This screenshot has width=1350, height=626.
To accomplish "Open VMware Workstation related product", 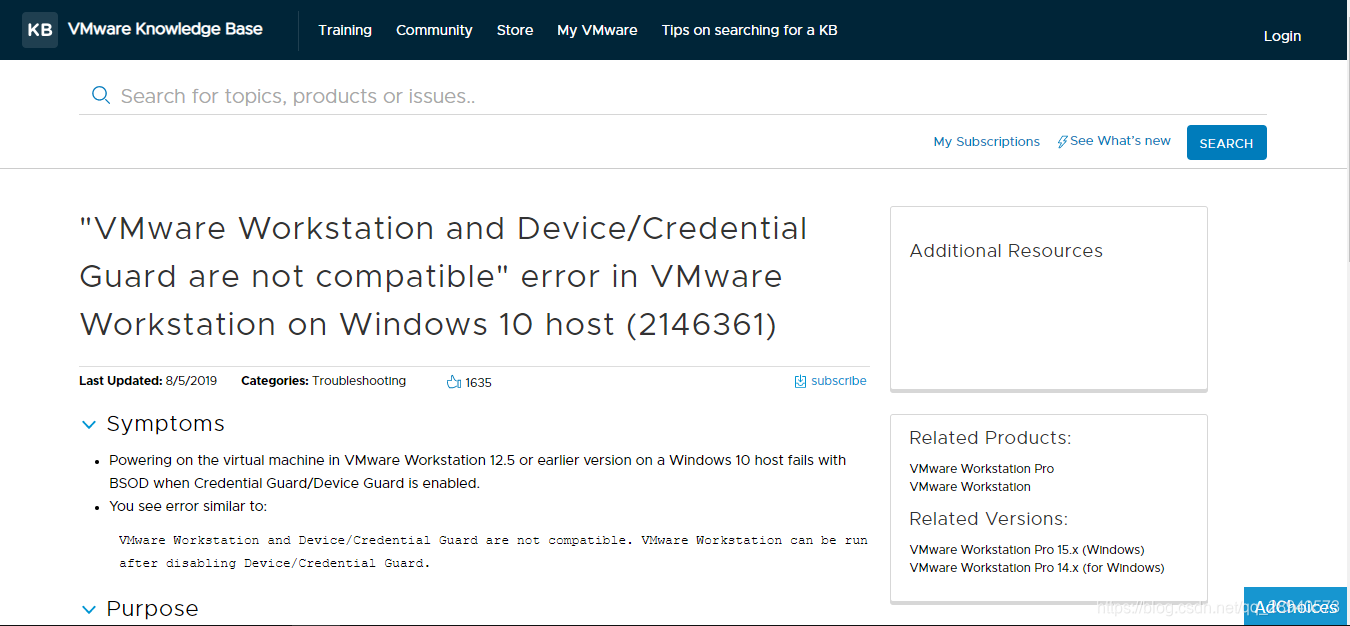I will pyautogui.click(x=970, y=487).
